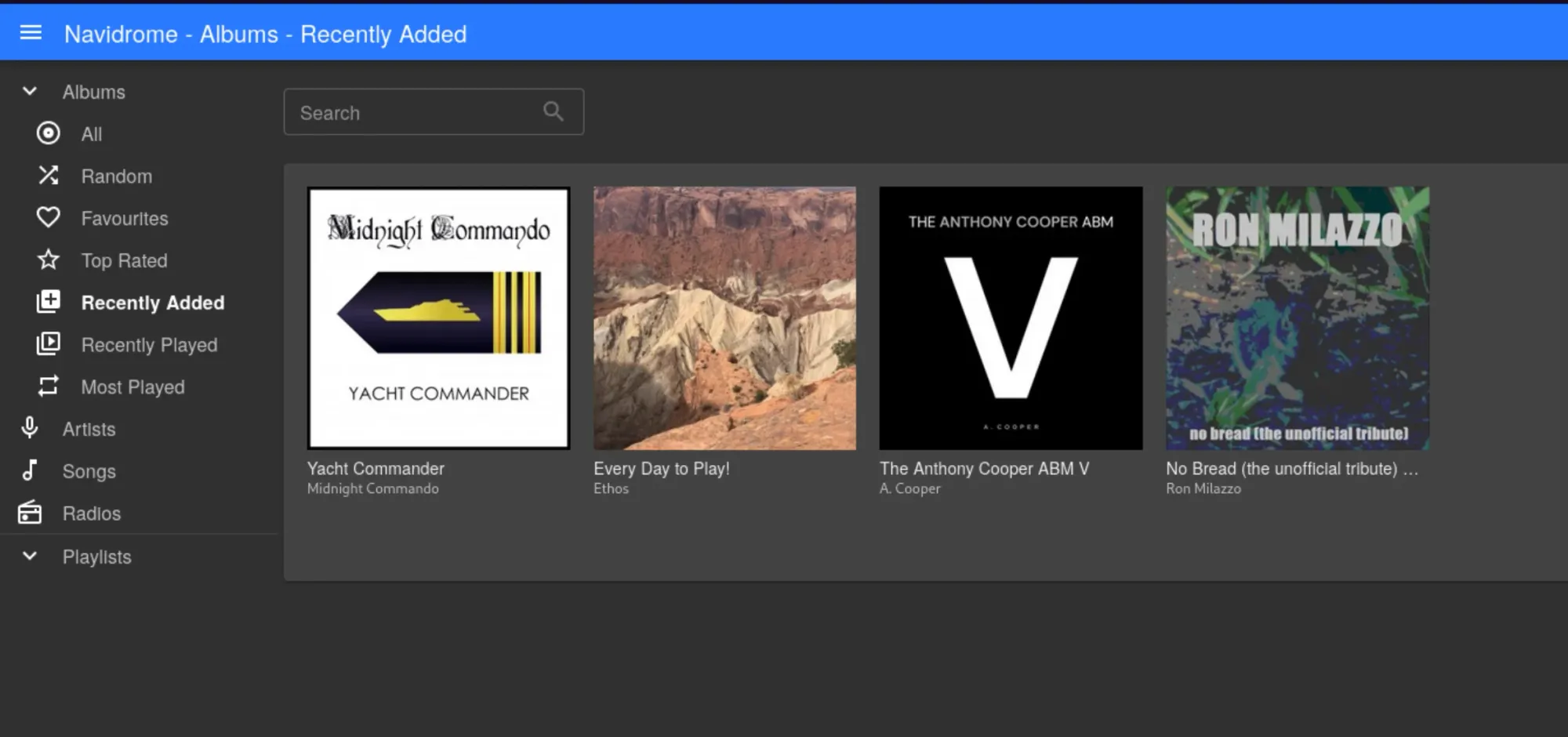
Task: Expand the Playlists section chevron
Action: click(30, 556)
